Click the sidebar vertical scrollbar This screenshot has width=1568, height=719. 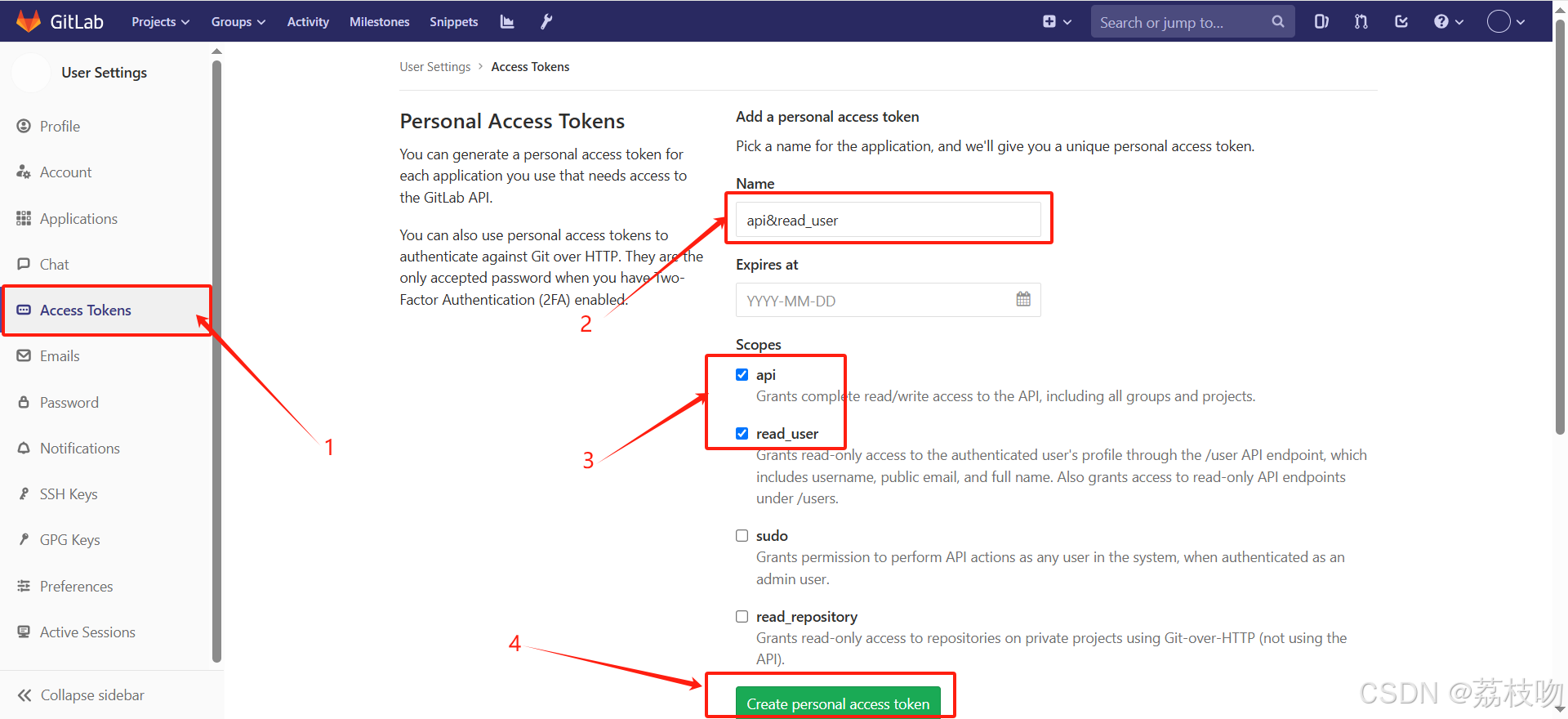[x=216, y=359]
